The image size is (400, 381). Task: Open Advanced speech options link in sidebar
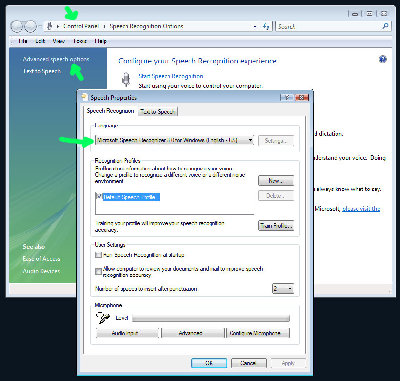point(56,59)
